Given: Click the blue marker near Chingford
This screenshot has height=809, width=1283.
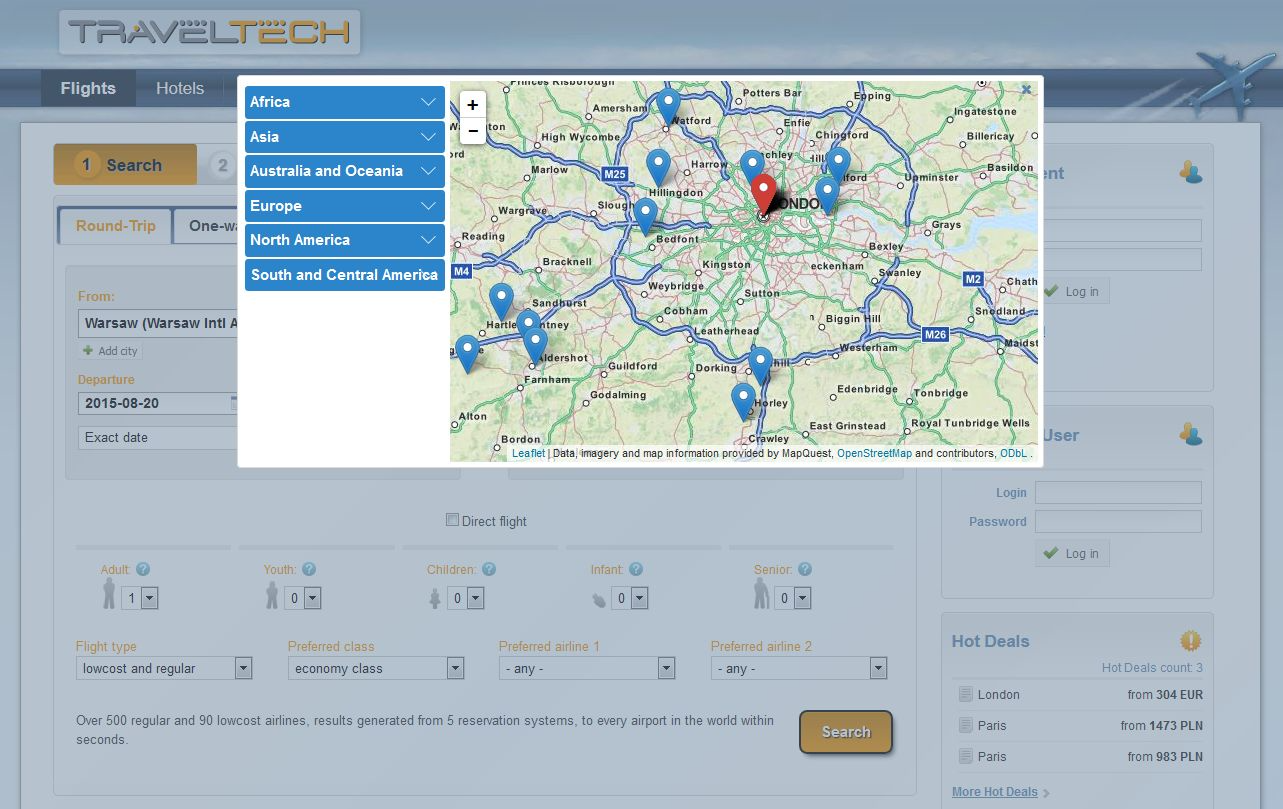Looking at the screenshot, I should 838,166.
